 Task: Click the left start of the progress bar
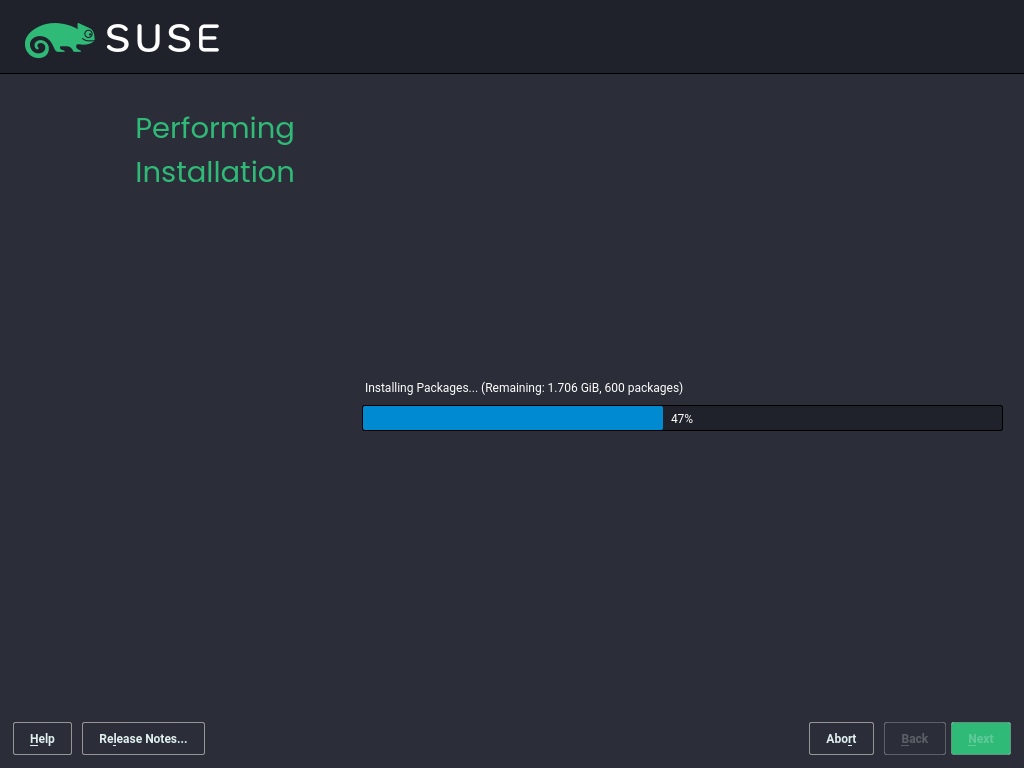(x=367, y=418)
